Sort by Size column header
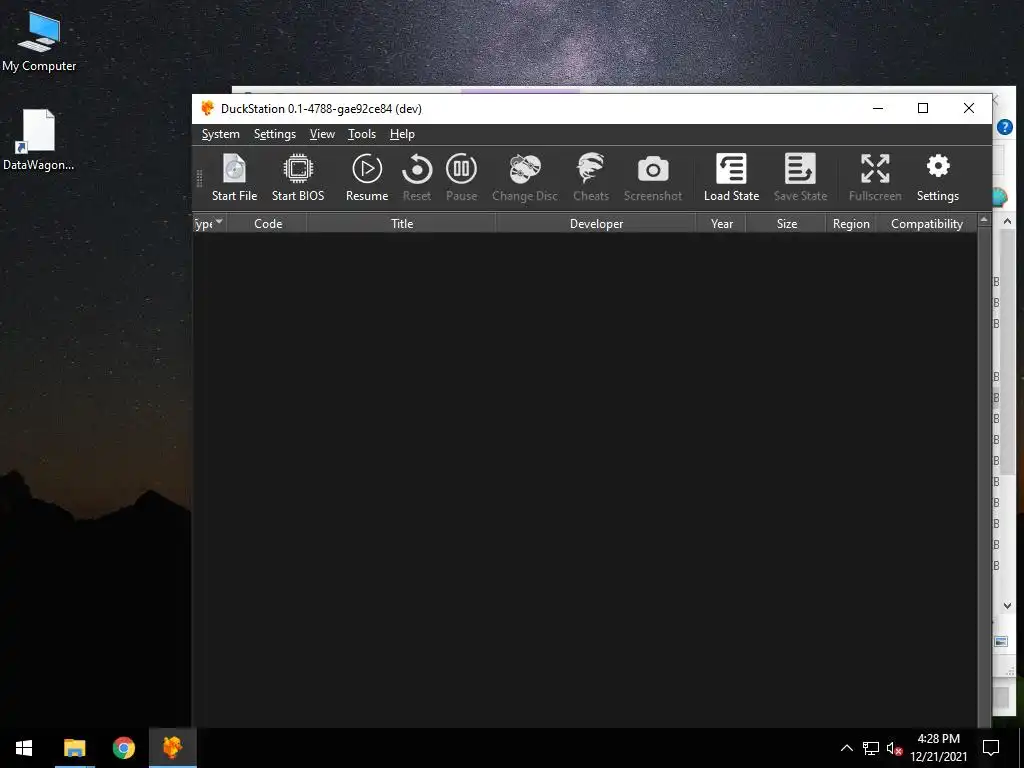1024x768 pixels. tap(786, 223)
